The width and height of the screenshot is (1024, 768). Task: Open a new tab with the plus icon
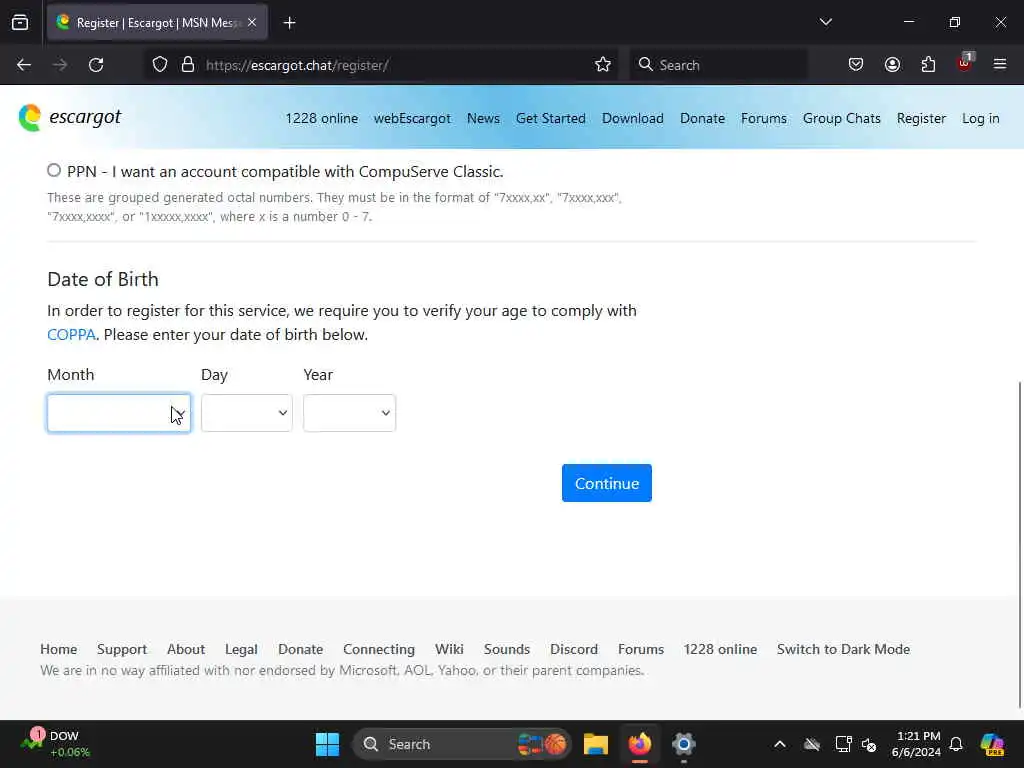coord(289,23)
